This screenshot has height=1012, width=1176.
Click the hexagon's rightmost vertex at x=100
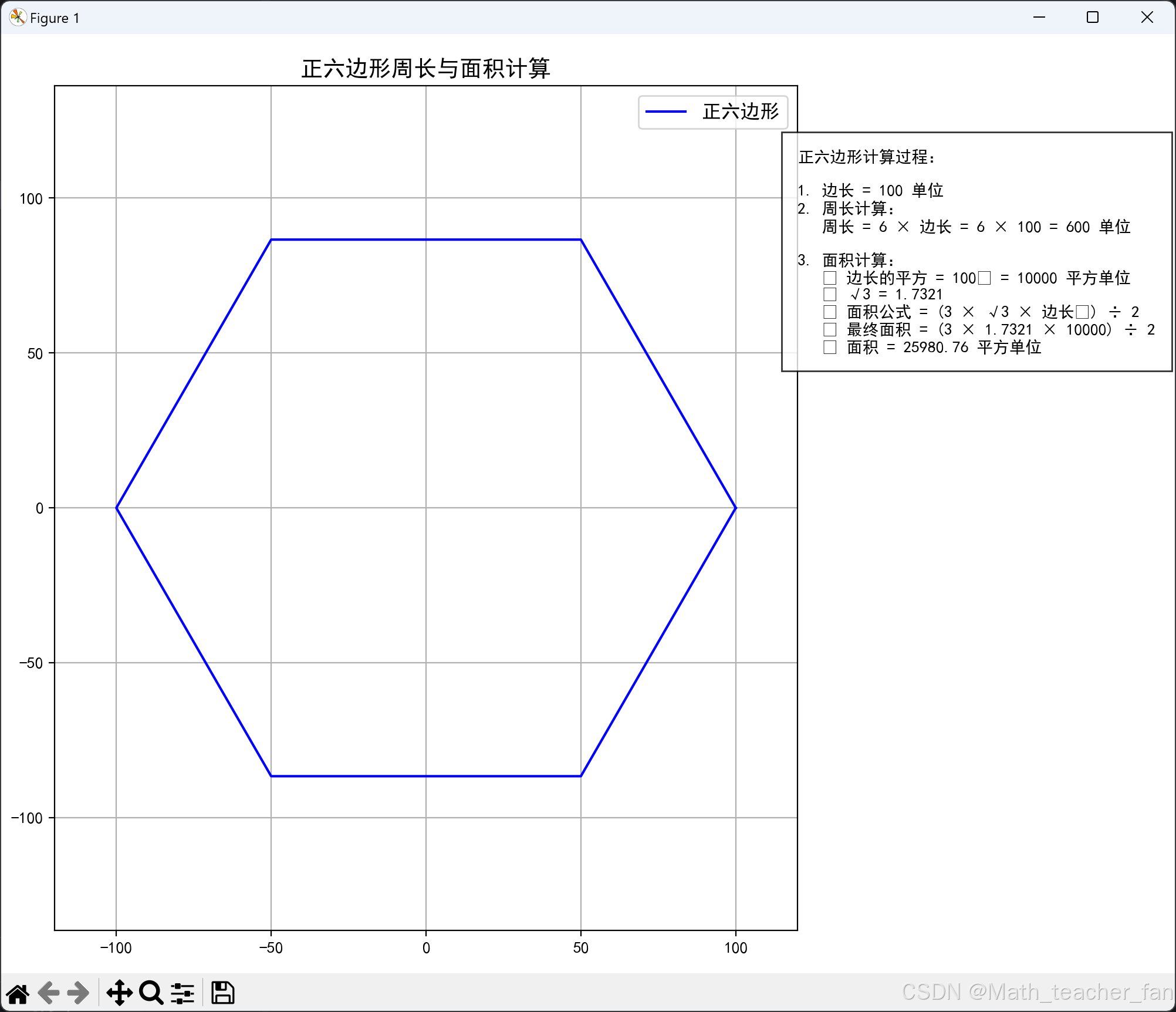tap(736, 508)
